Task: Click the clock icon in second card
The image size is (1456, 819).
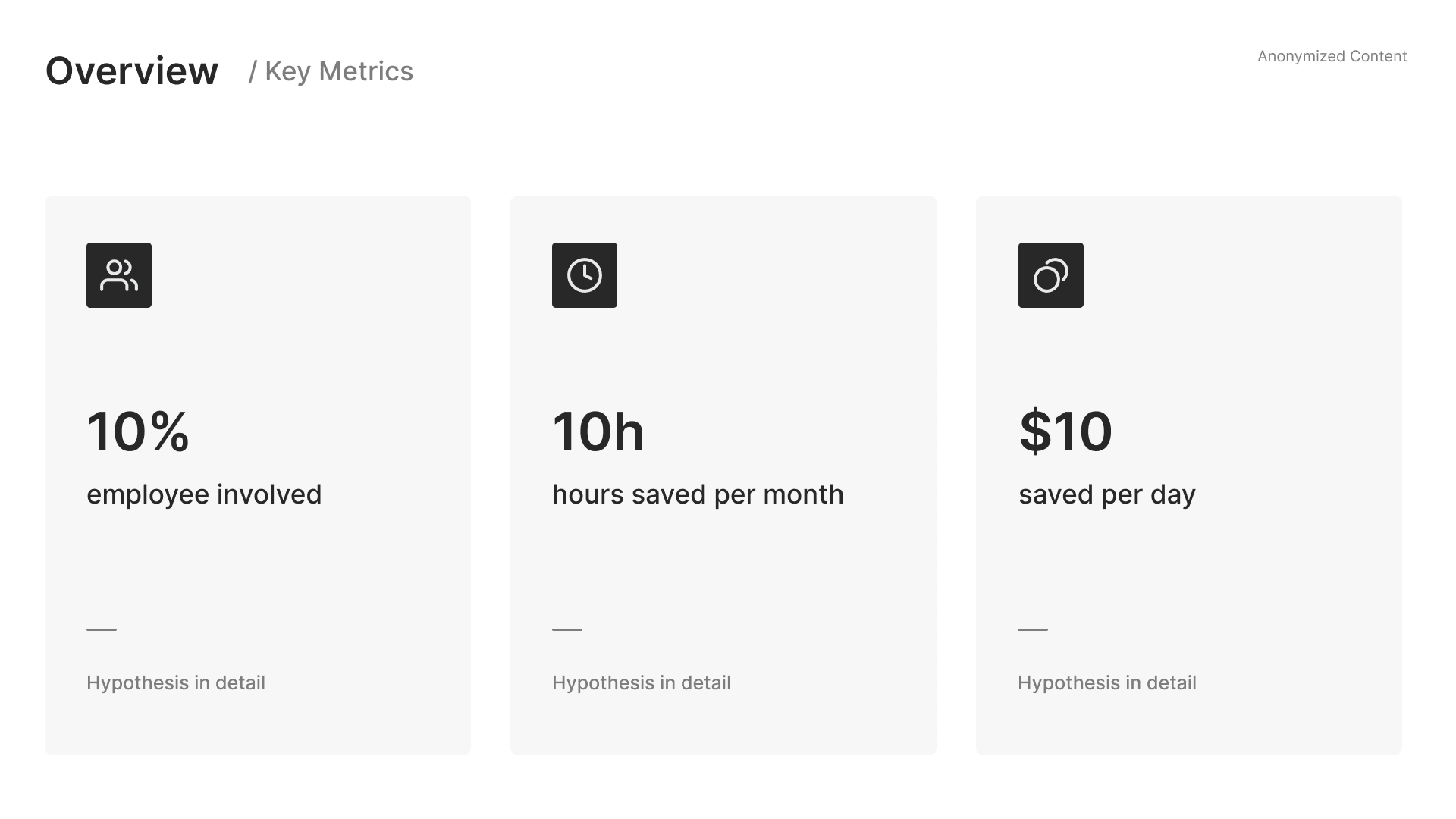Action: pyautogui.click(x=585, y=275)
